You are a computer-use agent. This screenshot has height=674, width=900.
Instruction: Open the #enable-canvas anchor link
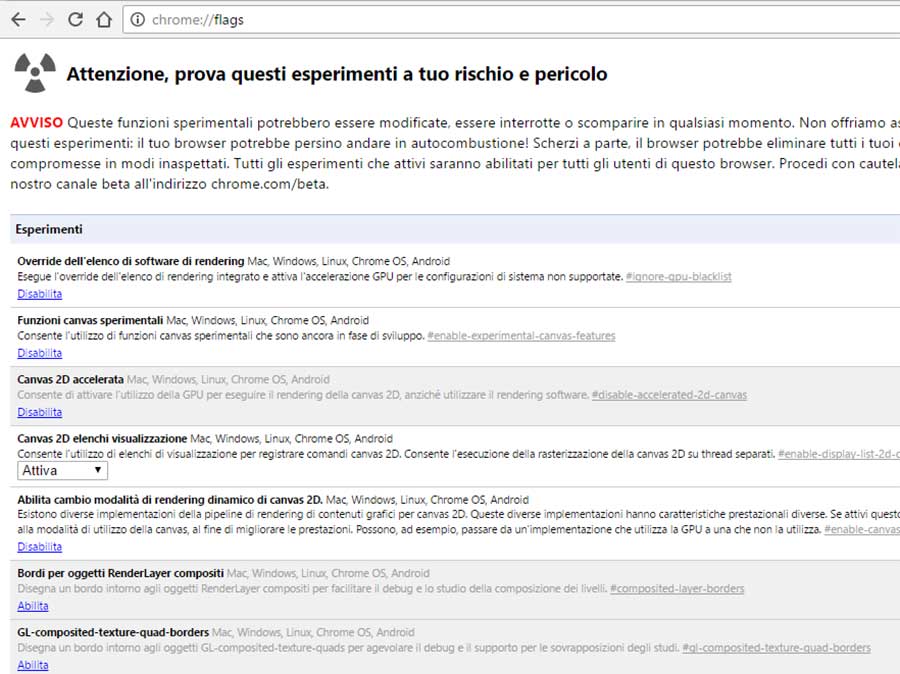(862, 530)
